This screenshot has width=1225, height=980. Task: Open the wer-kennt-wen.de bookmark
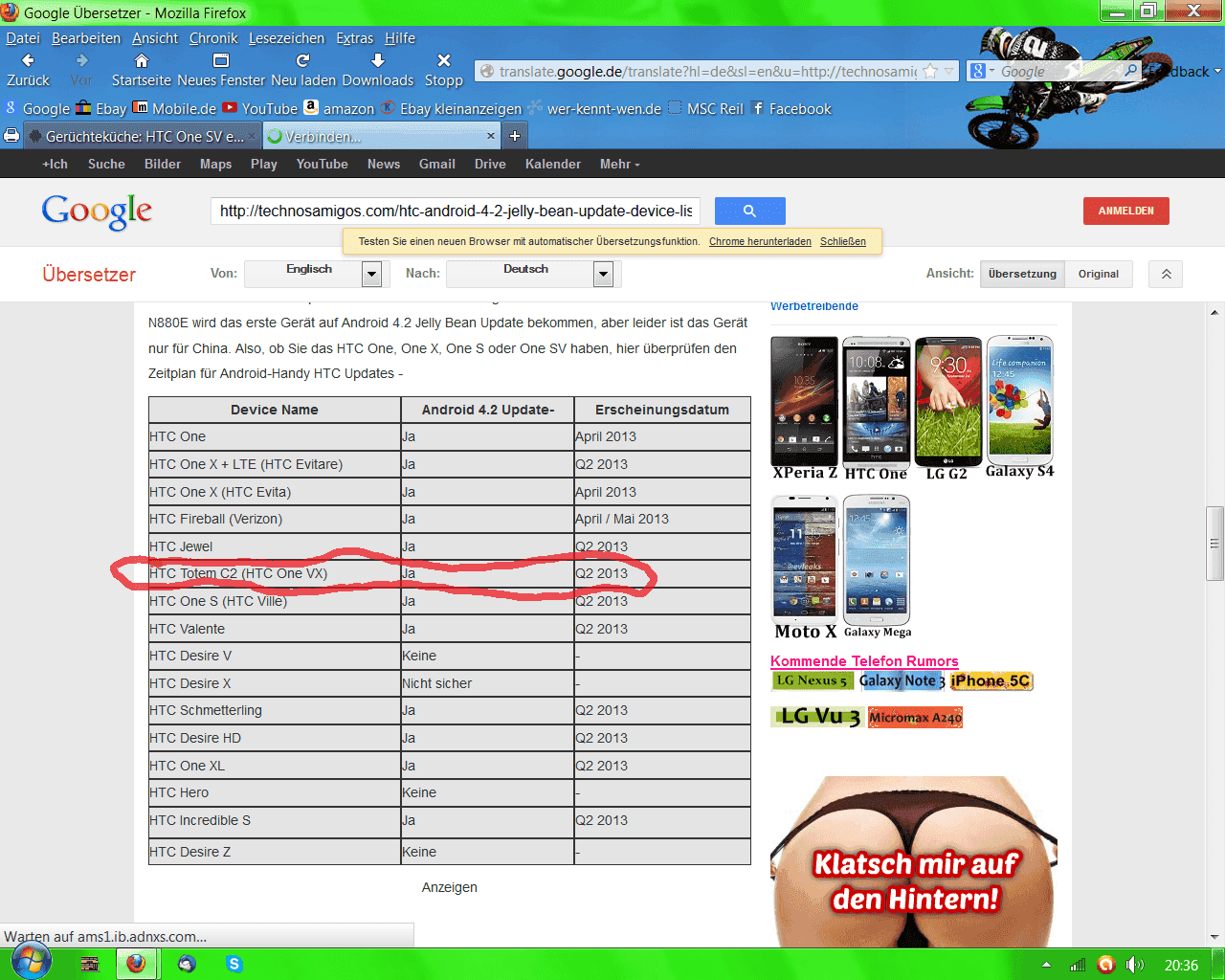pos(594,108)
